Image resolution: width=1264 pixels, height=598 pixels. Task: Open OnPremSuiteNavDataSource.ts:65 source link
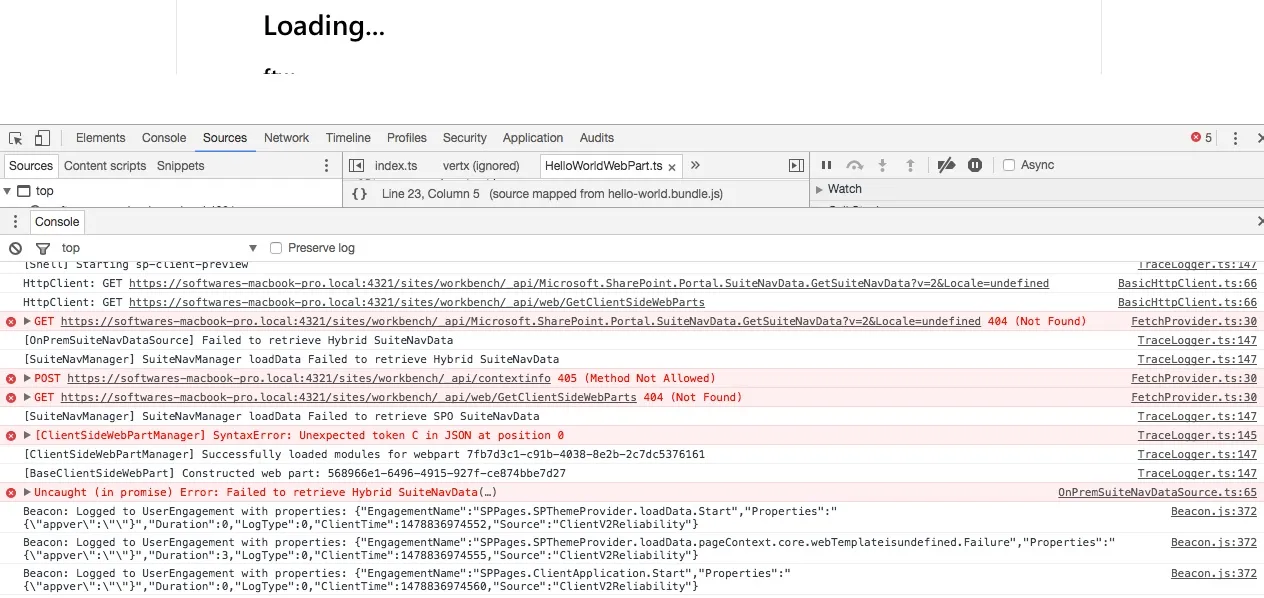[x=1157, y=493]
